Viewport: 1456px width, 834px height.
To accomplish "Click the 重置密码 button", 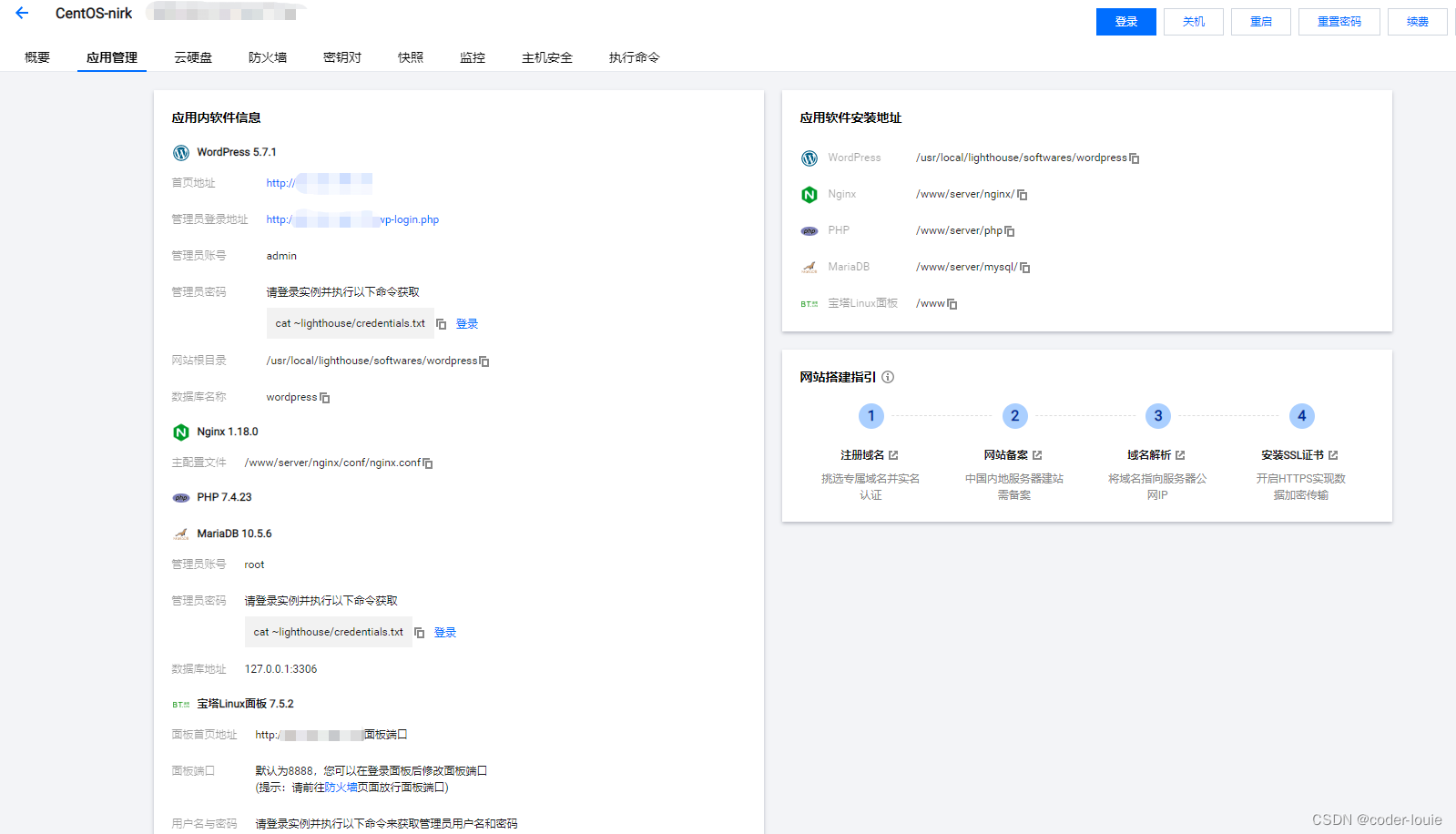I will point(1339,22).
